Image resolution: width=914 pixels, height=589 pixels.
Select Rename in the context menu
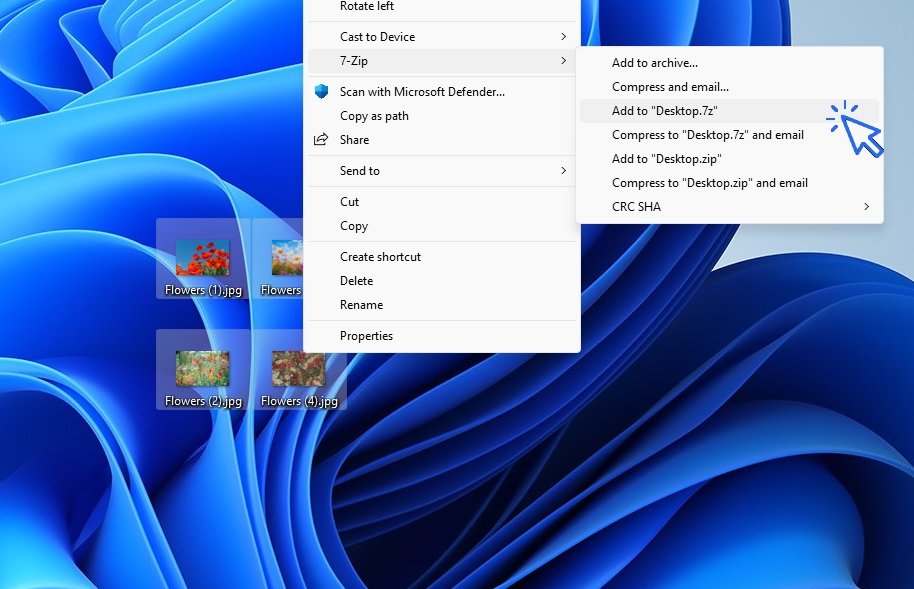tap(361, 305)
